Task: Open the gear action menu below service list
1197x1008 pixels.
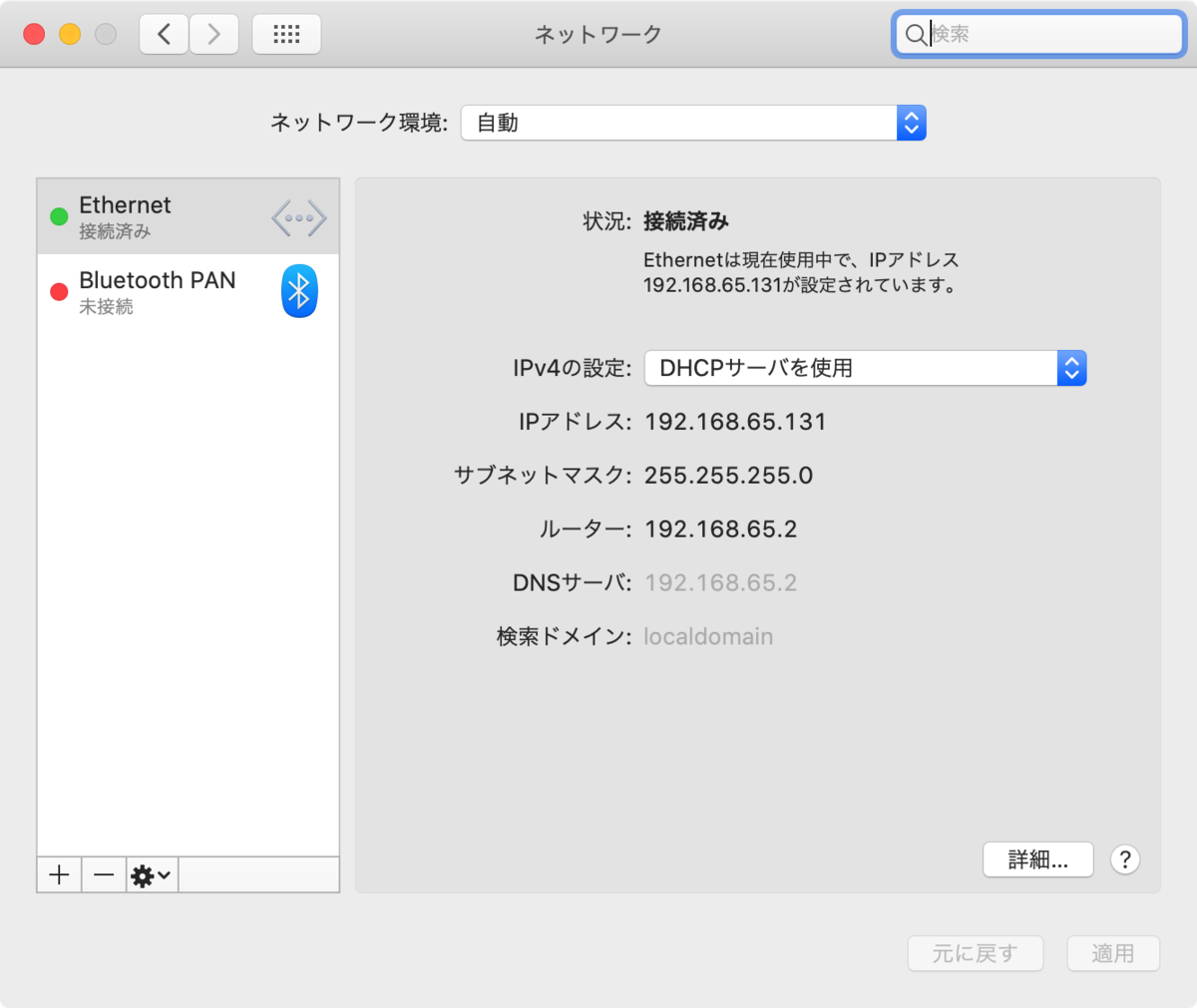Action: [152, 875]
